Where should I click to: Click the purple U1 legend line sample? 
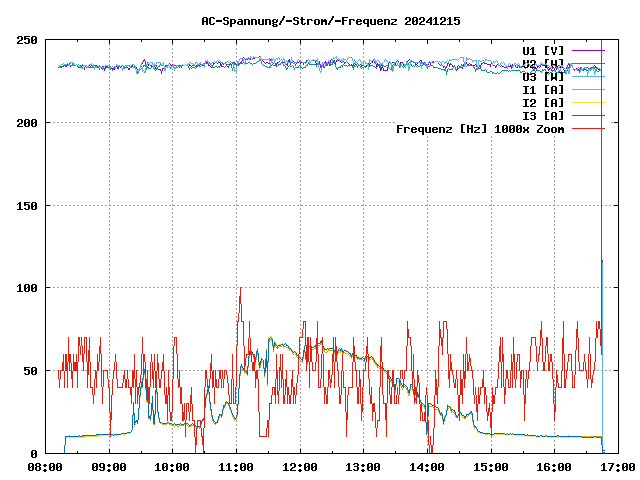click(x=588, y=50)
